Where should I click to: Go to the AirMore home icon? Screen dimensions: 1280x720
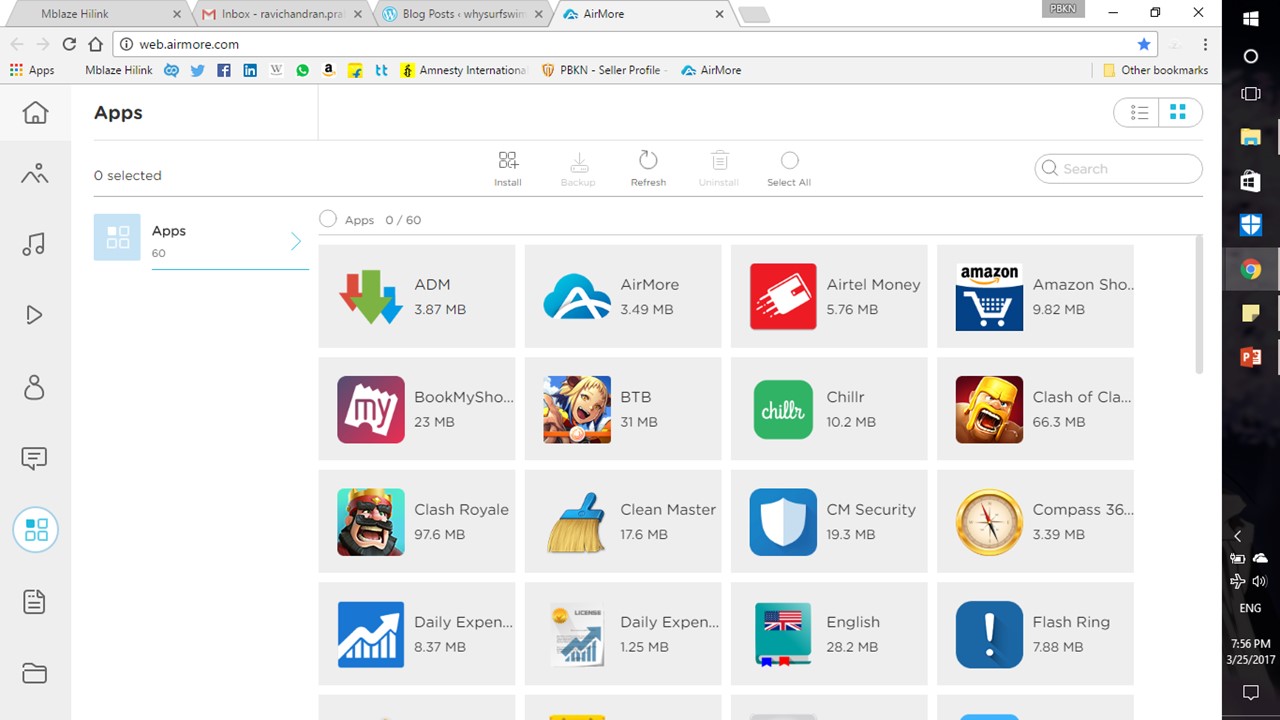[35, 113]
